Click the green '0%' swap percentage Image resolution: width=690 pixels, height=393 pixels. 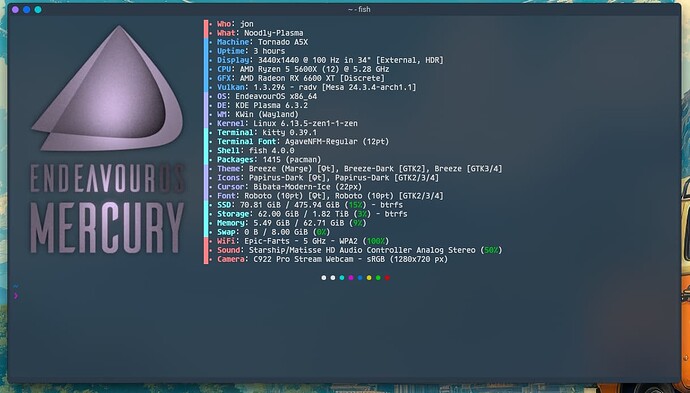[321, 232]
